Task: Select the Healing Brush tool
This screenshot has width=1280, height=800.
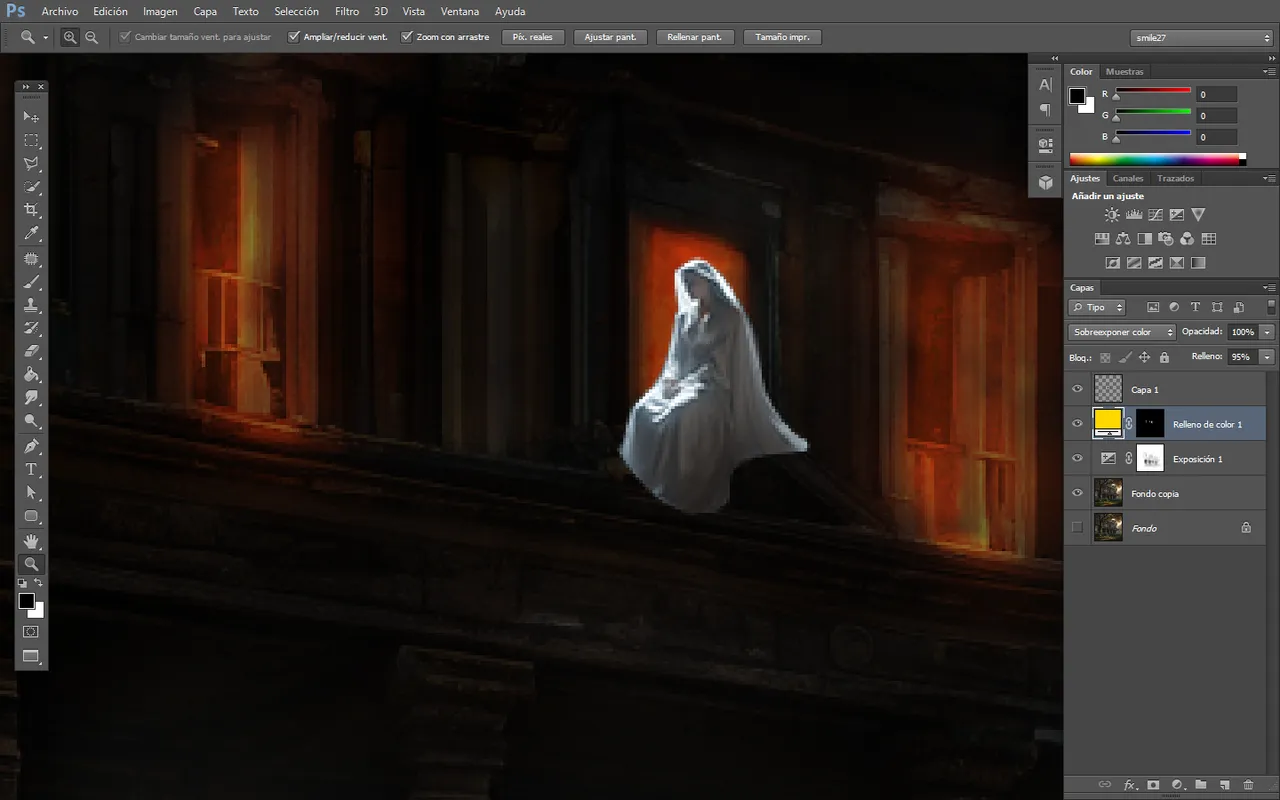Action: [x=31, y=259]
